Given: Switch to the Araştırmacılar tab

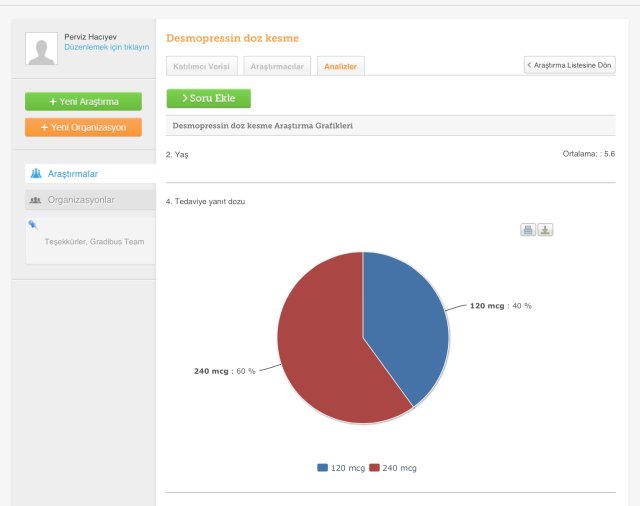Looking at the screenshot, I should (x=276, y=66).
